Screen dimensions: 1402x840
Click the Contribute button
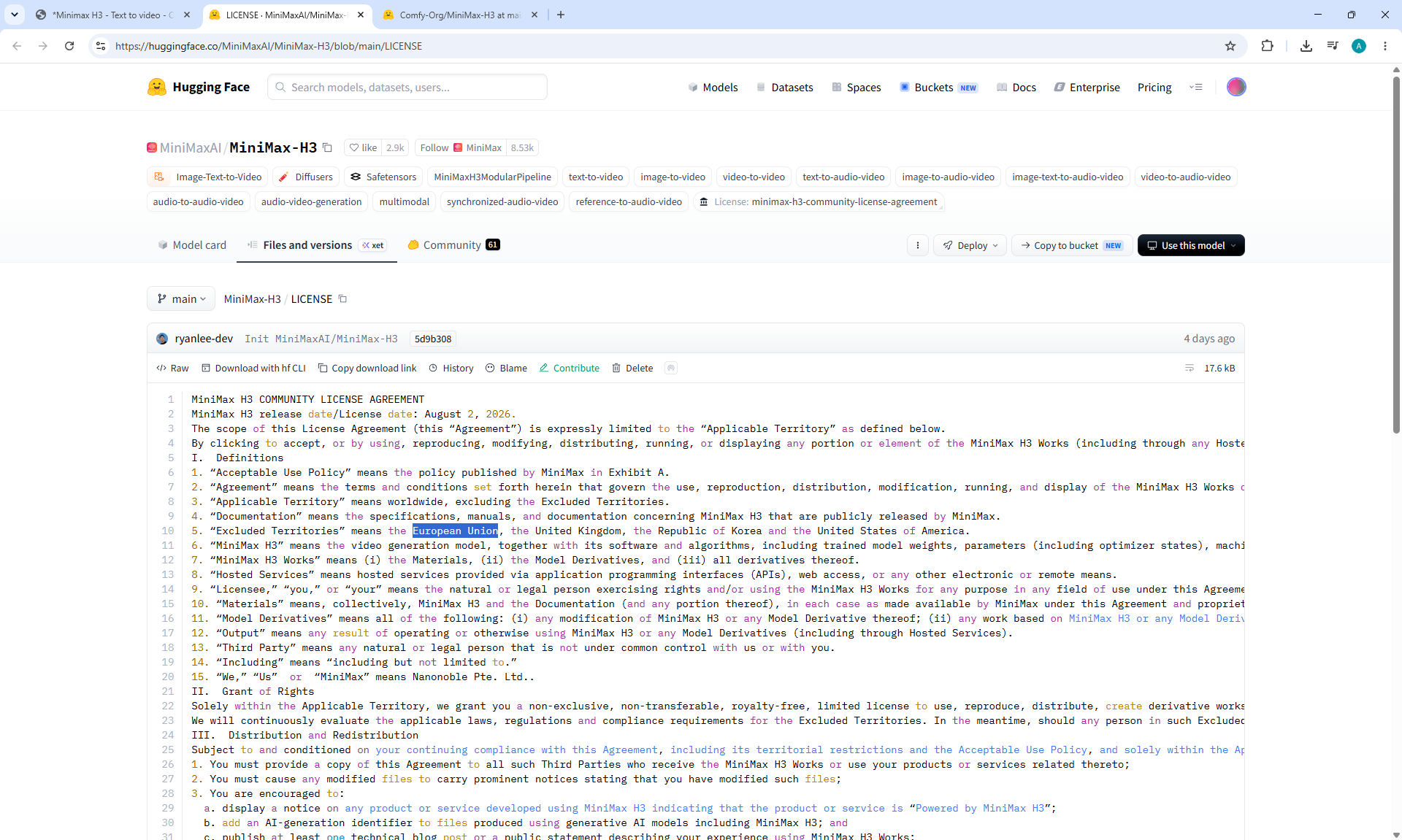570,368
